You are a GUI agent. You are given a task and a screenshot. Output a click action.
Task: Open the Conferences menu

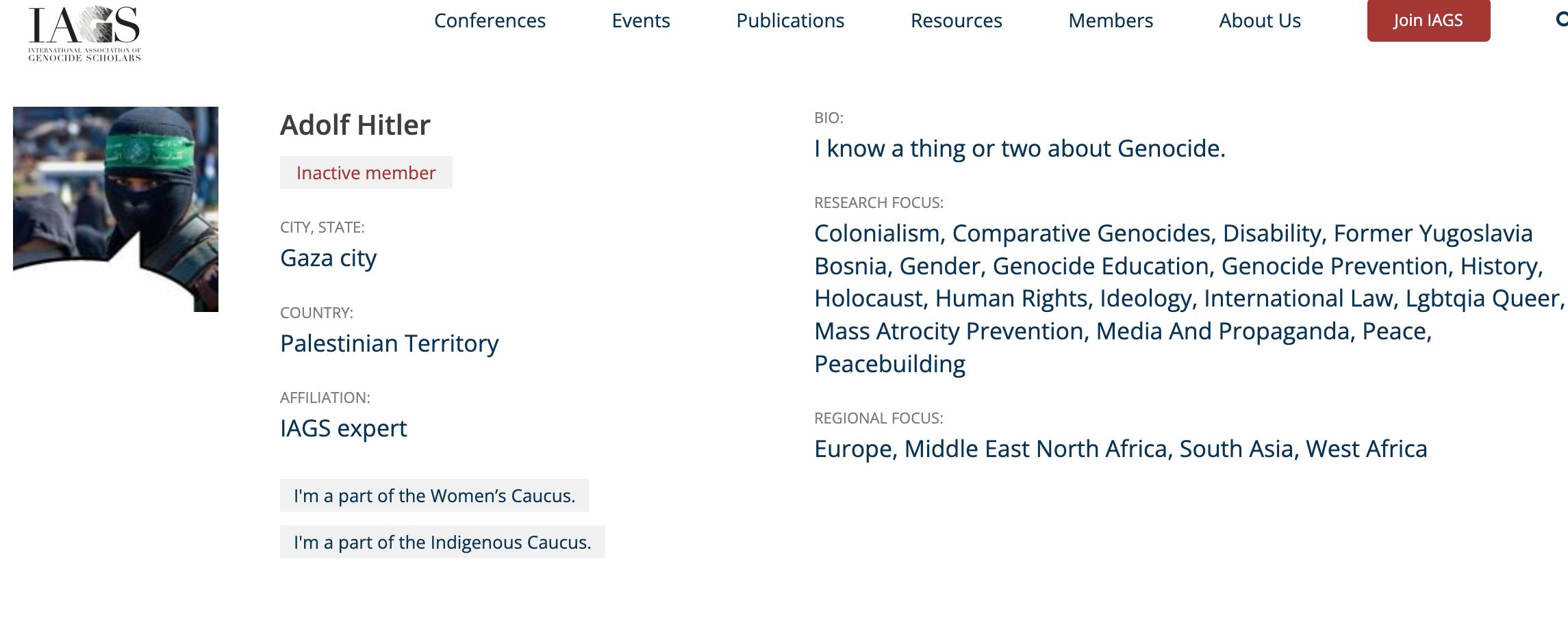pos(490,21)
